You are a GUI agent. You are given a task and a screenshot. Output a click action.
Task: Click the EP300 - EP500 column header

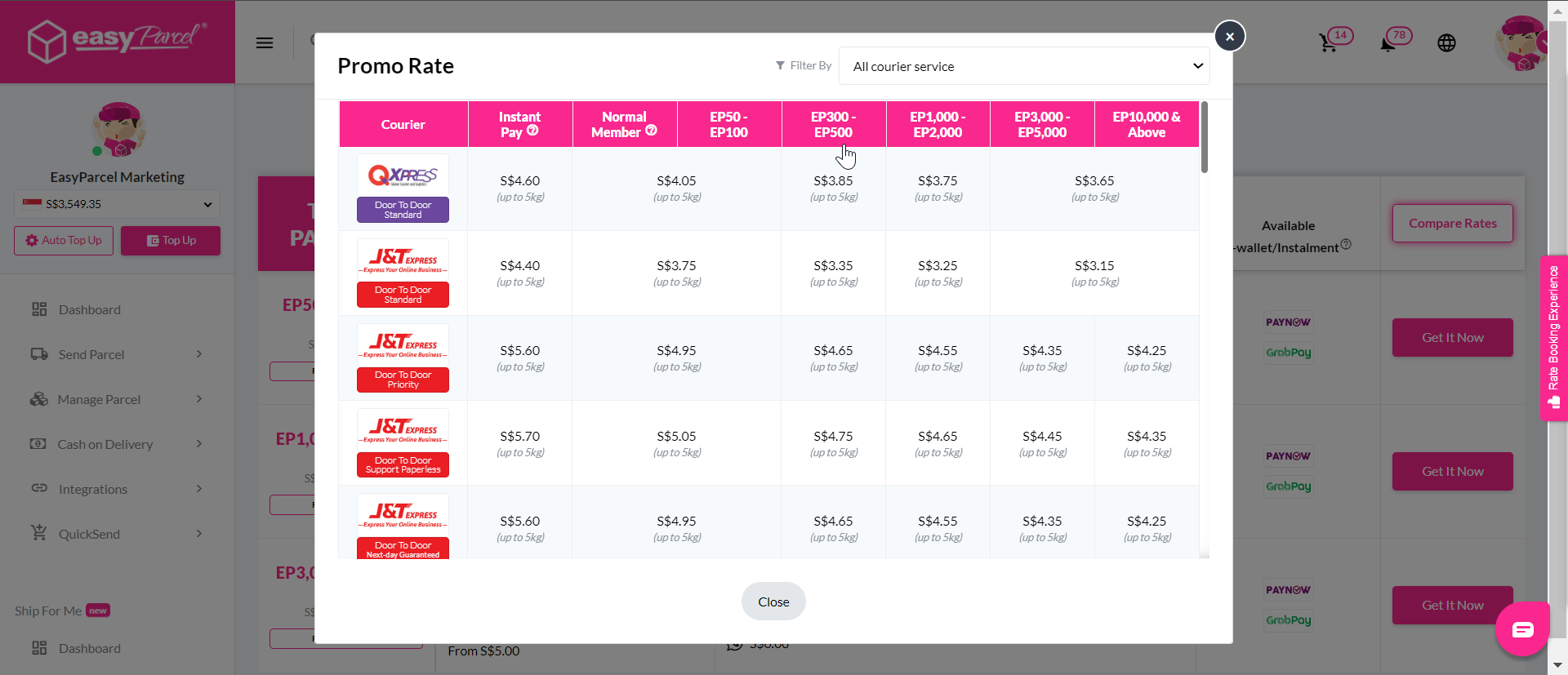pos(833,124)
